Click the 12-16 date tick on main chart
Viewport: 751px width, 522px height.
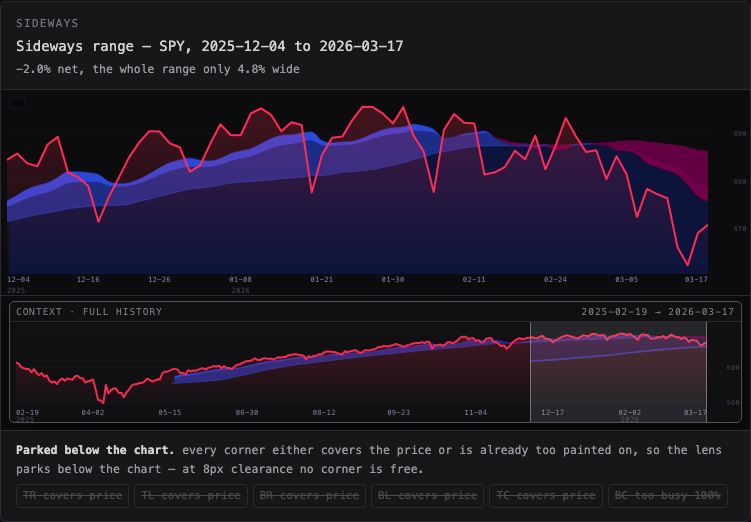(88, 279)
